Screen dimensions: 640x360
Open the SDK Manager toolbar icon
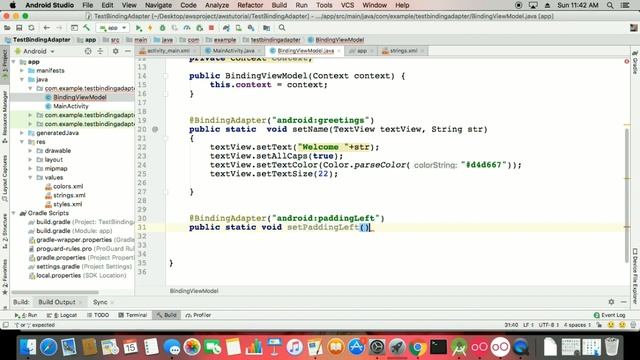click(x=251, y=28)
